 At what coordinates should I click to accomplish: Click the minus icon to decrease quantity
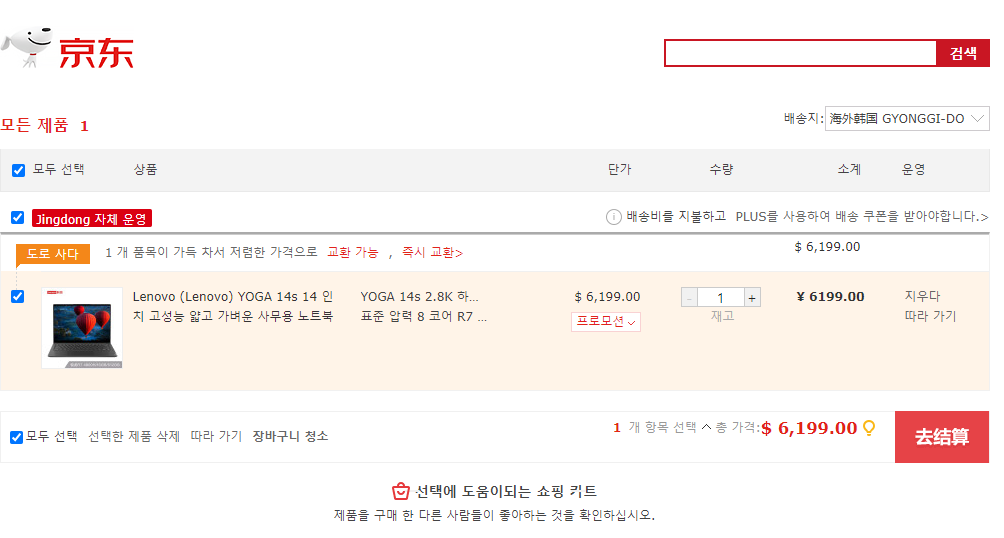[x=689, y=298]
